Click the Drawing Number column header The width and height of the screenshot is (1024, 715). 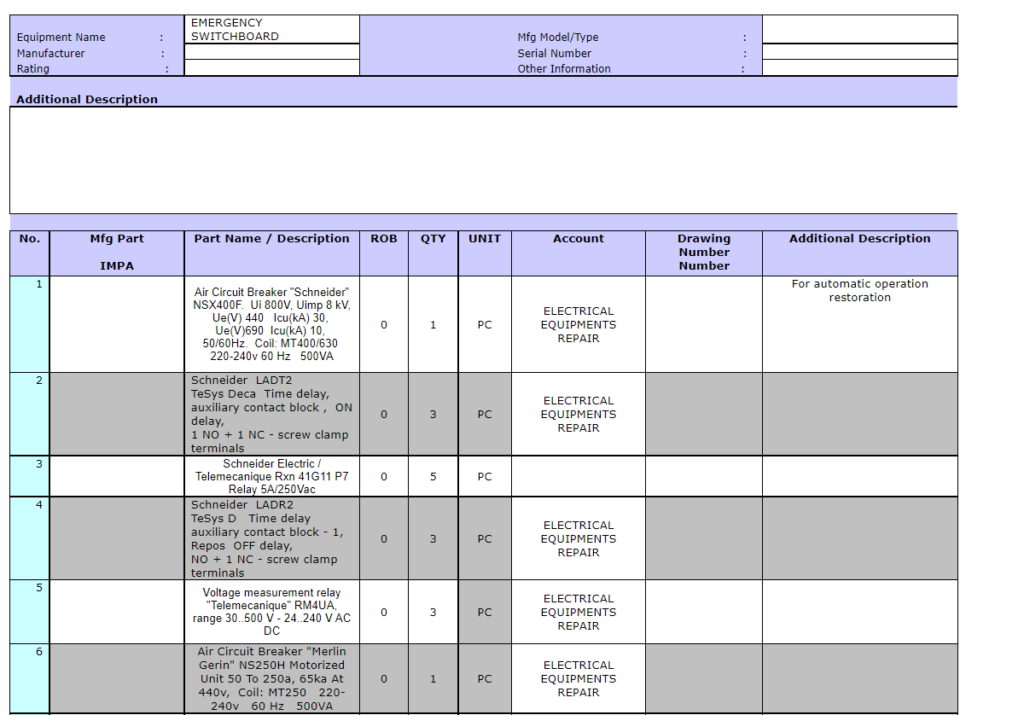(x=703, y=252)
